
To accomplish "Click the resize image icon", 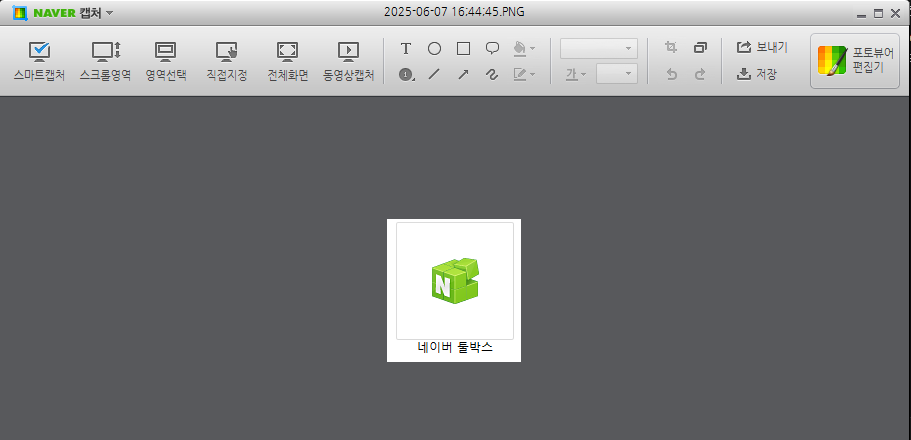I will (700, 48).
